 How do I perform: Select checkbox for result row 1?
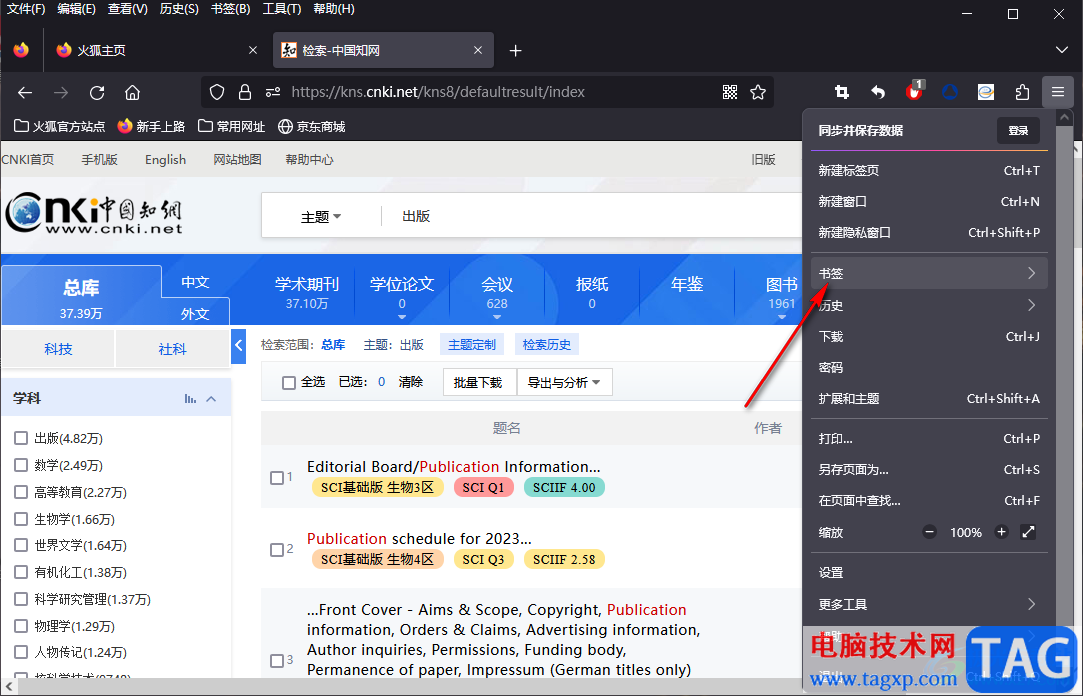coord(277,478)
